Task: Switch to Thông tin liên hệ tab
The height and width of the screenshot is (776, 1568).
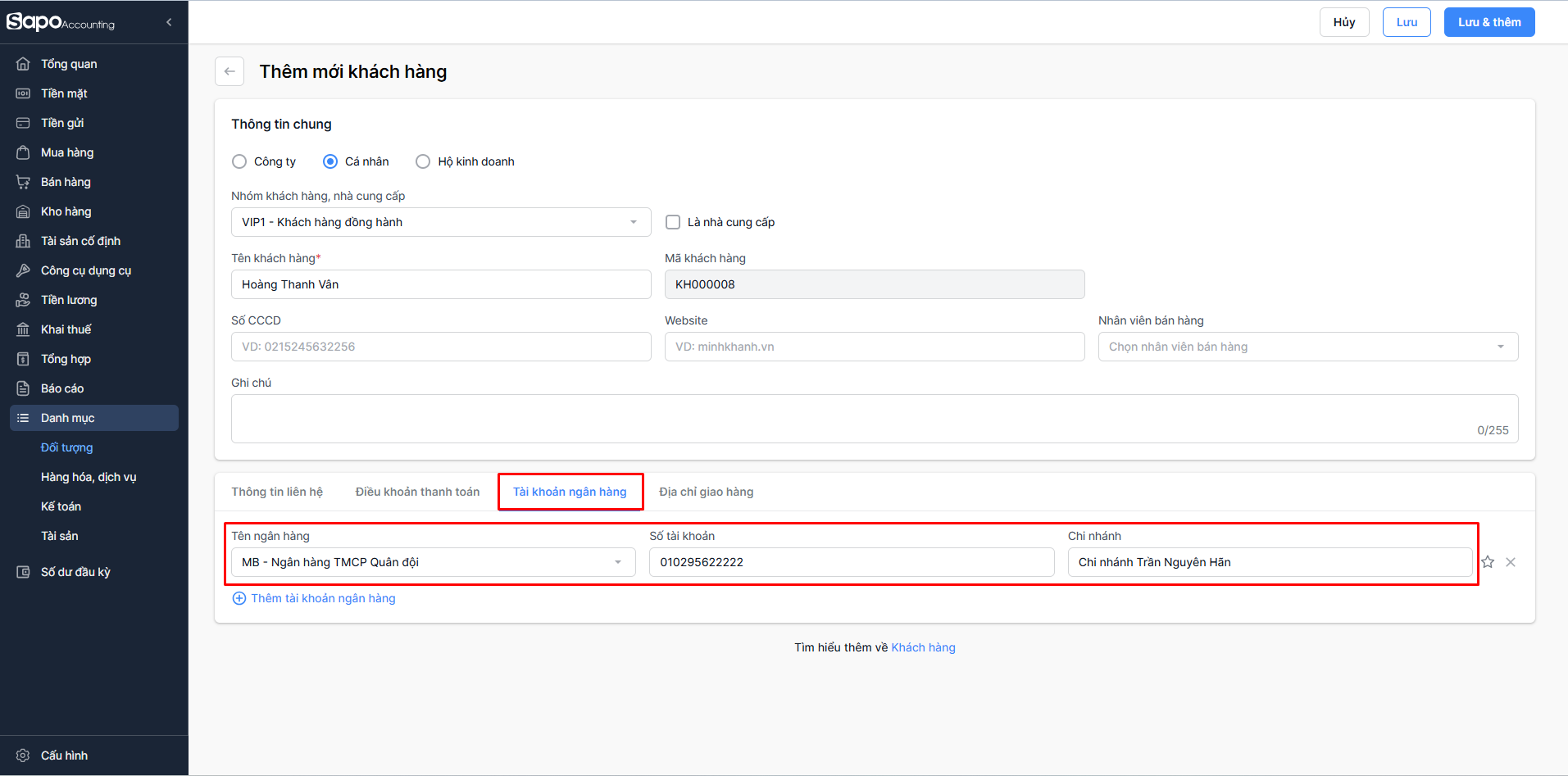Action: pos(277,492)
